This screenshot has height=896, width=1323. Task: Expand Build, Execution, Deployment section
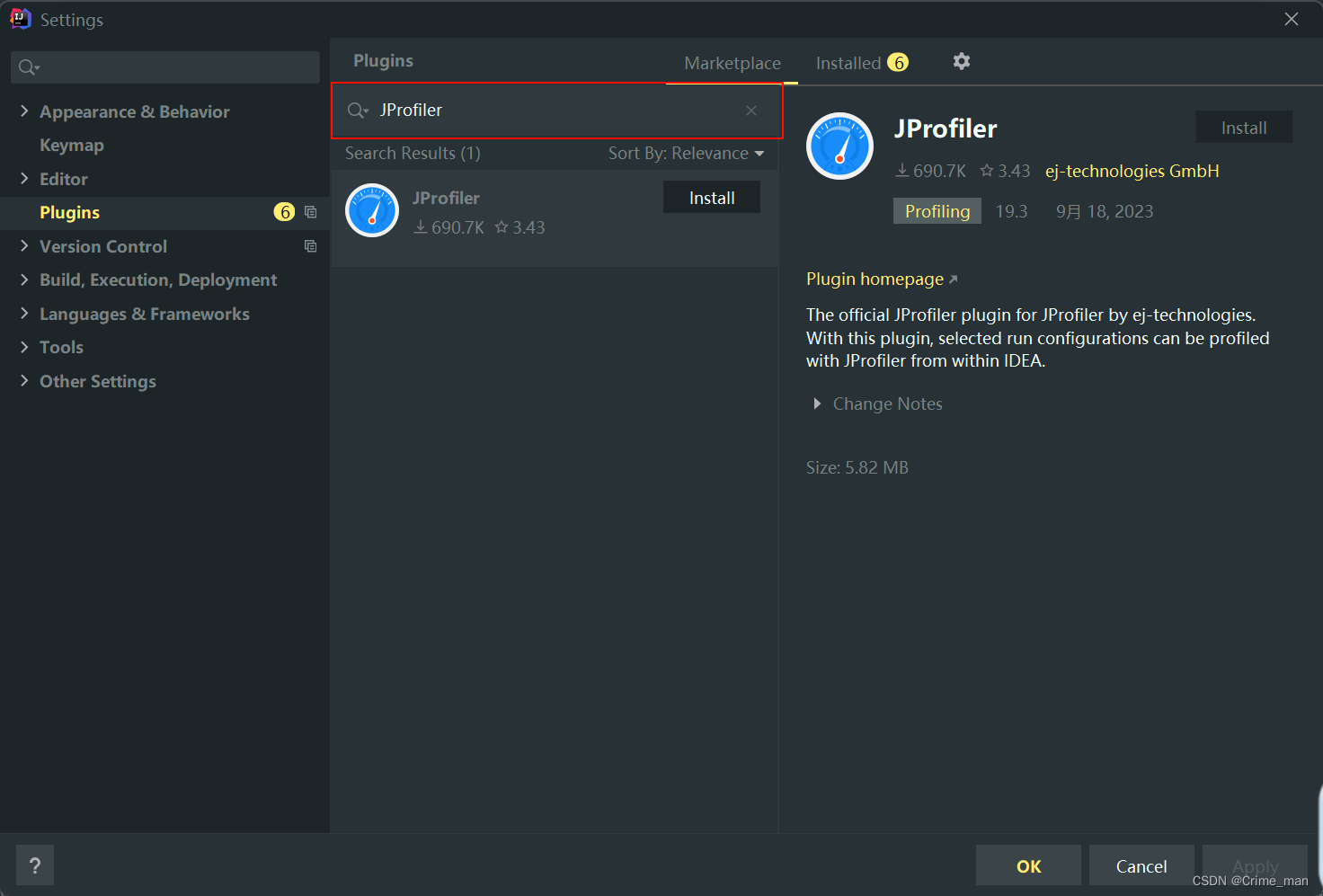click(24, 279)
